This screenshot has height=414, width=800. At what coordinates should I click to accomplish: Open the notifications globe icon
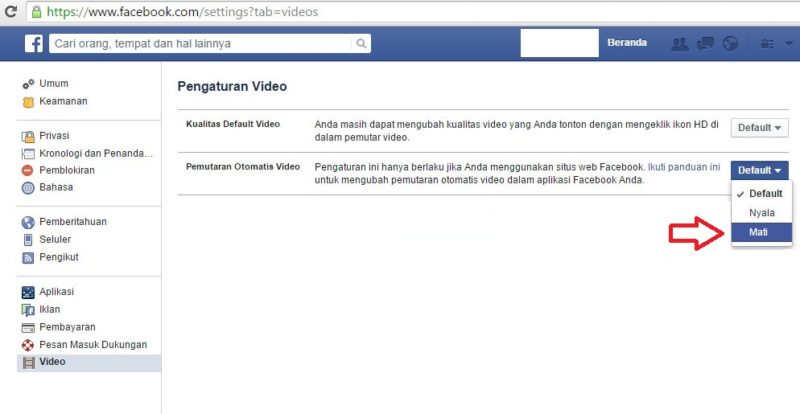pyautogui.click(x=731, y=44)
